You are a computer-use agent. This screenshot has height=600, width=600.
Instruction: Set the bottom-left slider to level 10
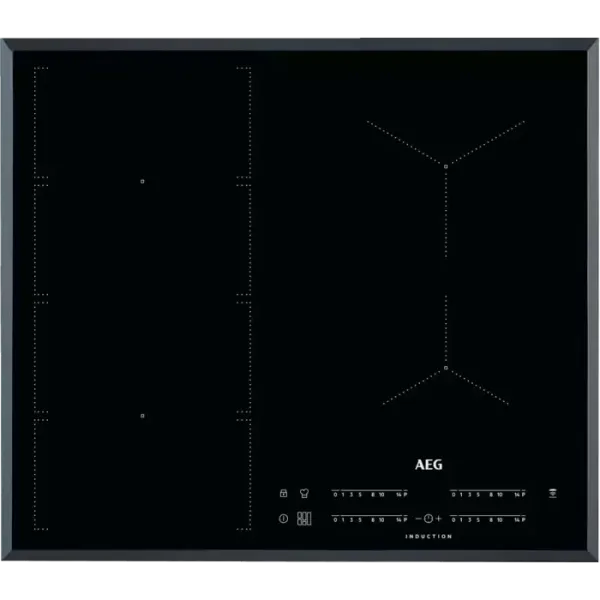coord(381,519)
